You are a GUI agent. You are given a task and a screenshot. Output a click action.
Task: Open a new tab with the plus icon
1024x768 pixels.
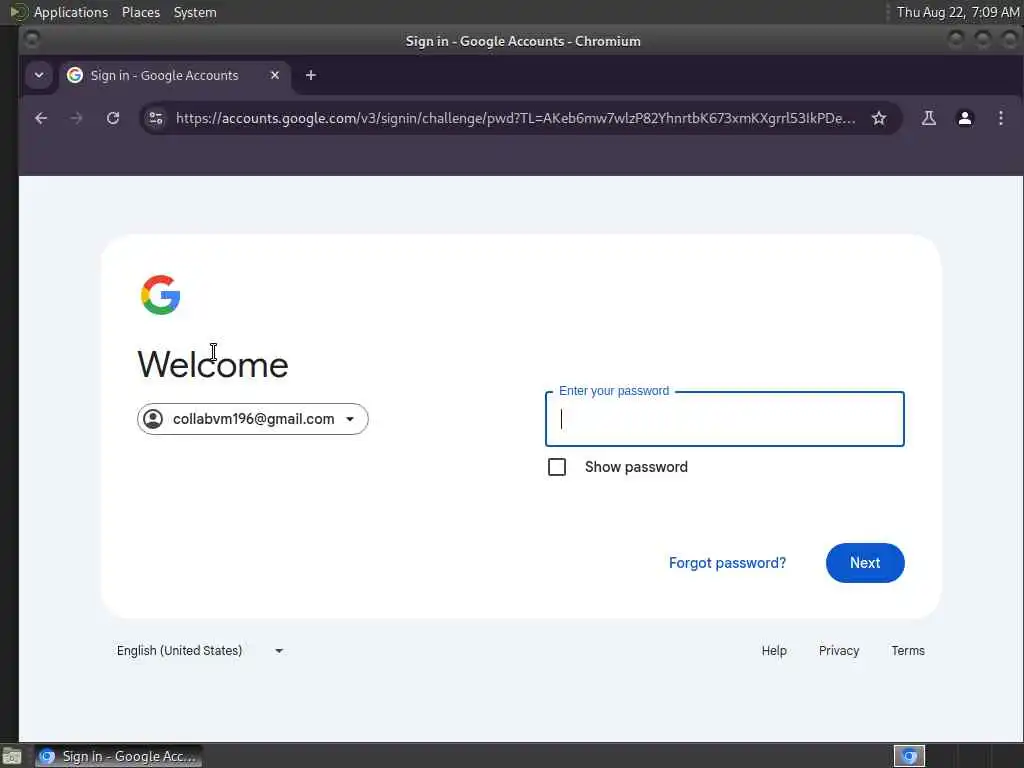(x=311, y=75)
